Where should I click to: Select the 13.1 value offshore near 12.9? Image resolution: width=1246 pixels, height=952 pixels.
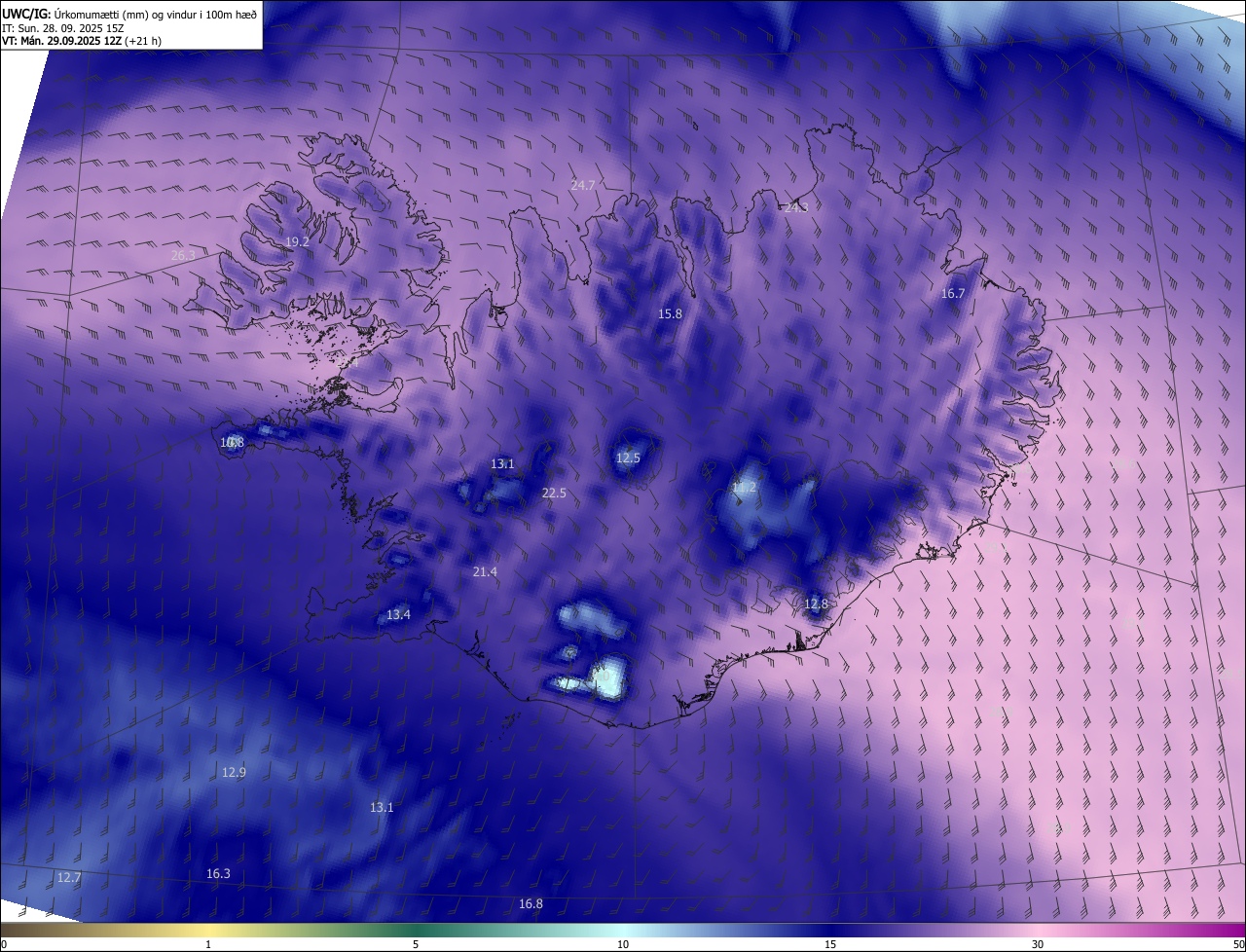point(382,807)
